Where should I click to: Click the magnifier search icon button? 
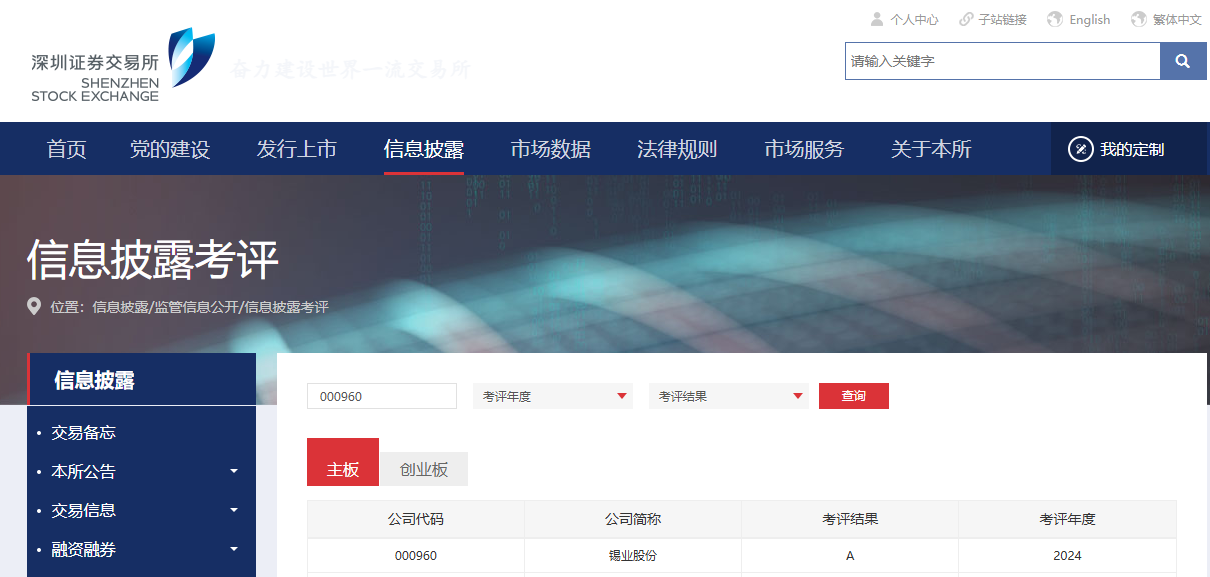click(1183, 61)
